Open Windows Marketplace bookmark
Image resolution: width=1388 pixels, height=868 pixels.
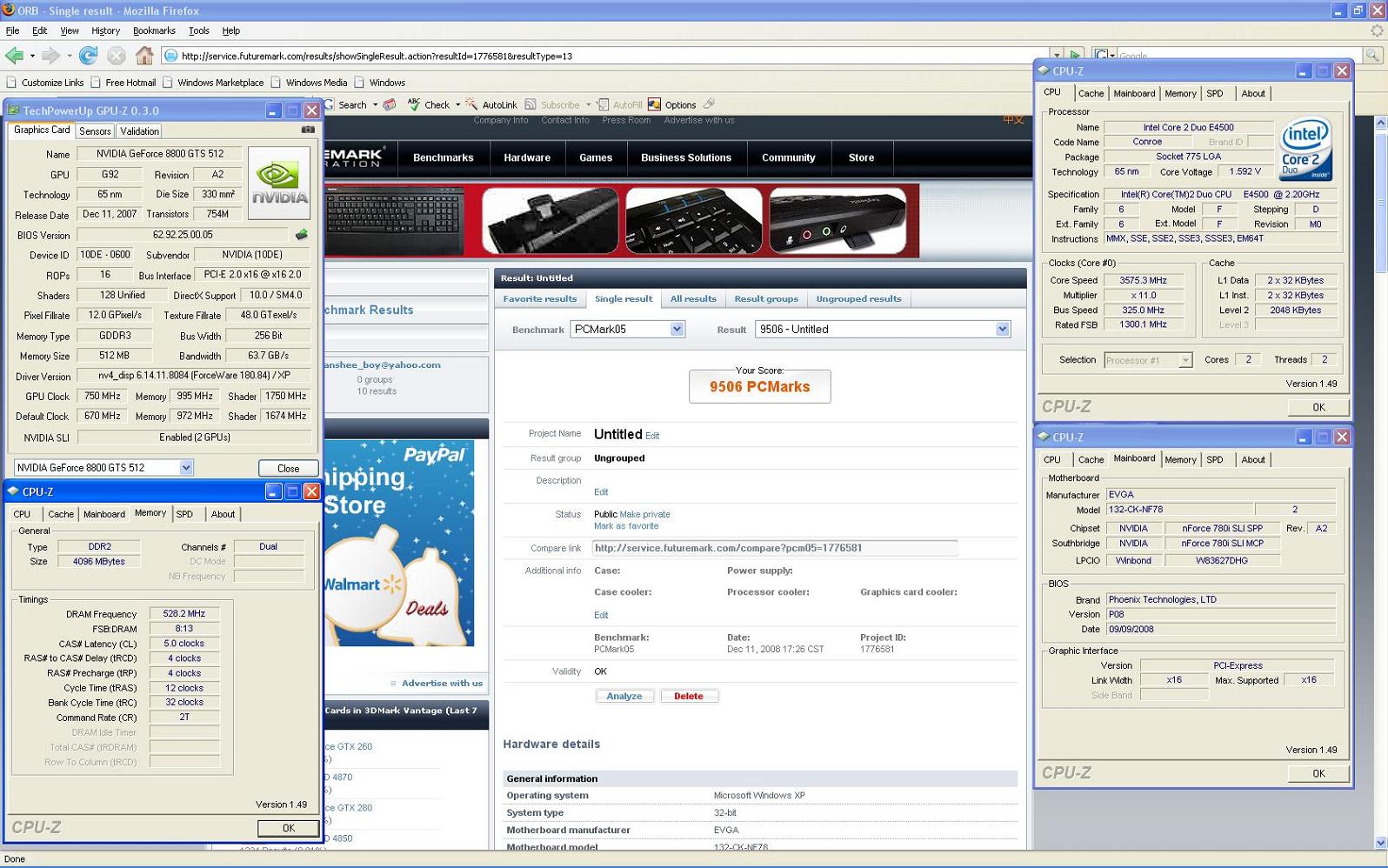pyautogui.click(x=213, y=83)
